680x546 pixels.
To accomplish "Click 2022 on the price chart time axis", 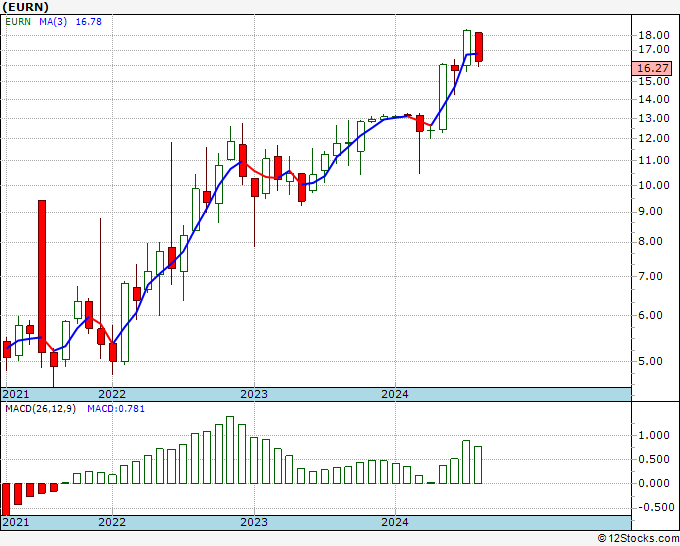I will pos(112,394).
